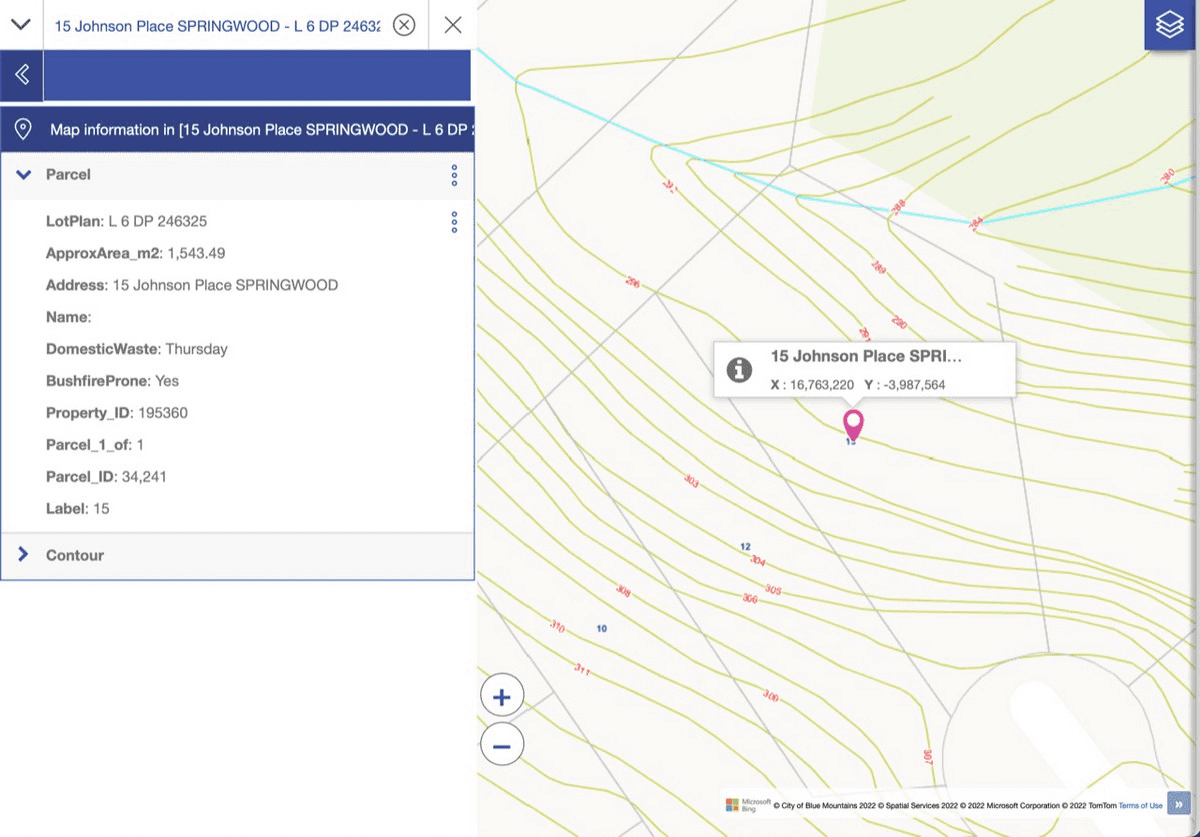
Task: Open the Terms of Use link
Action: pos(1140,805)
